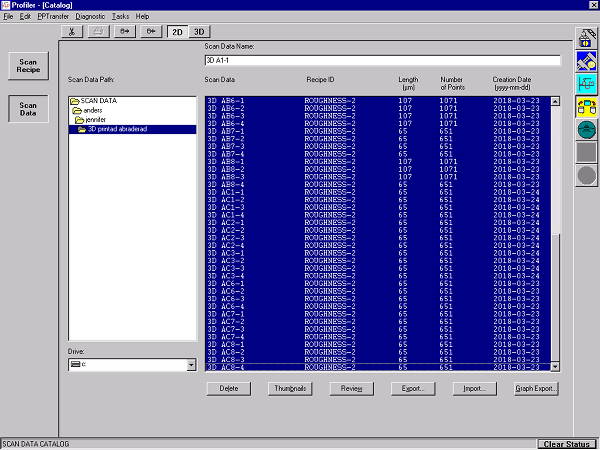Click the cyan scan profile graph icon

pyautogui.click(x=587, y=84)
